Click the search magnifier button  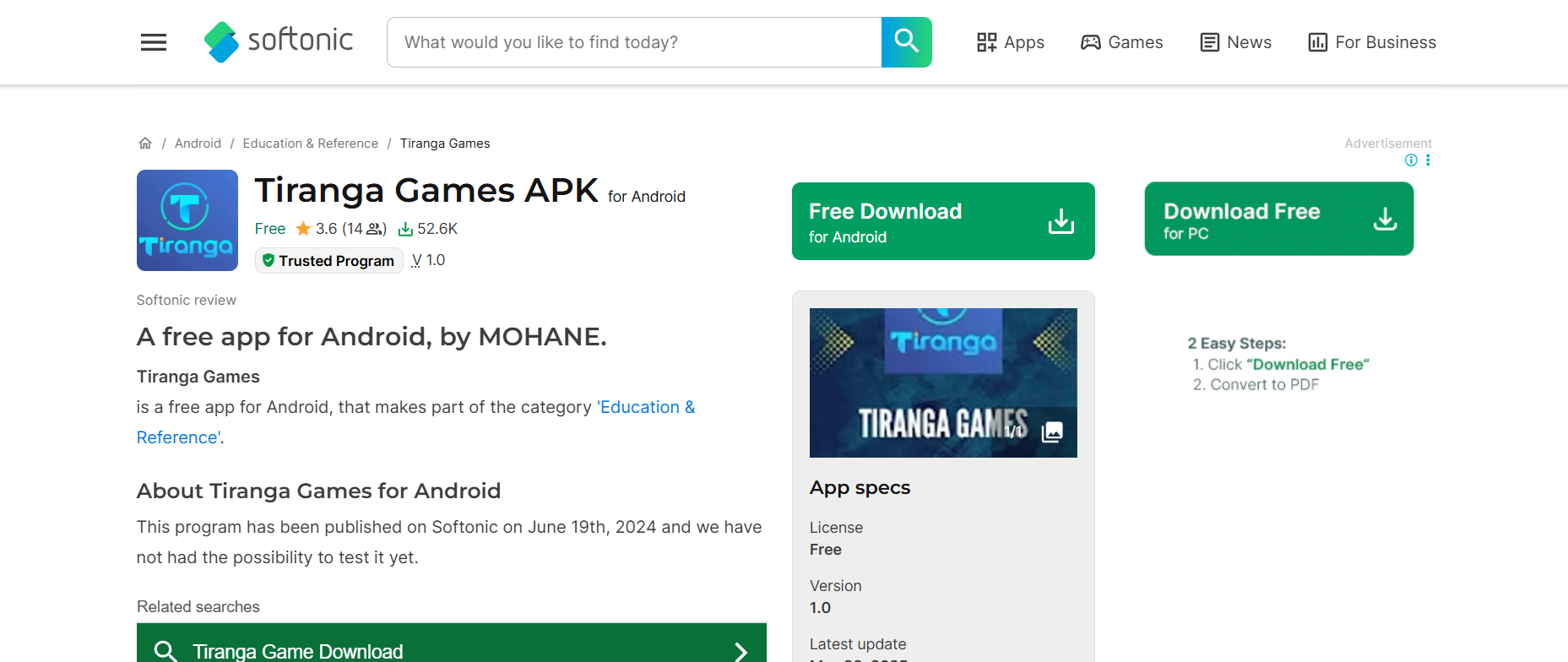(907, 42)
